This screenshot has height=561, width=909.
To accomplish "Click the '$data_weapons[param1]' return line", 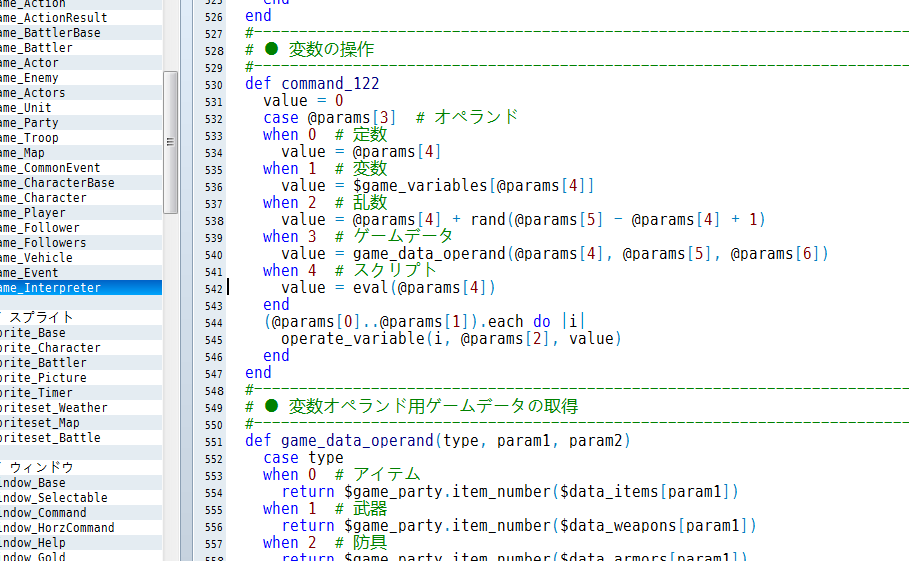I will [x=519, y=526].
